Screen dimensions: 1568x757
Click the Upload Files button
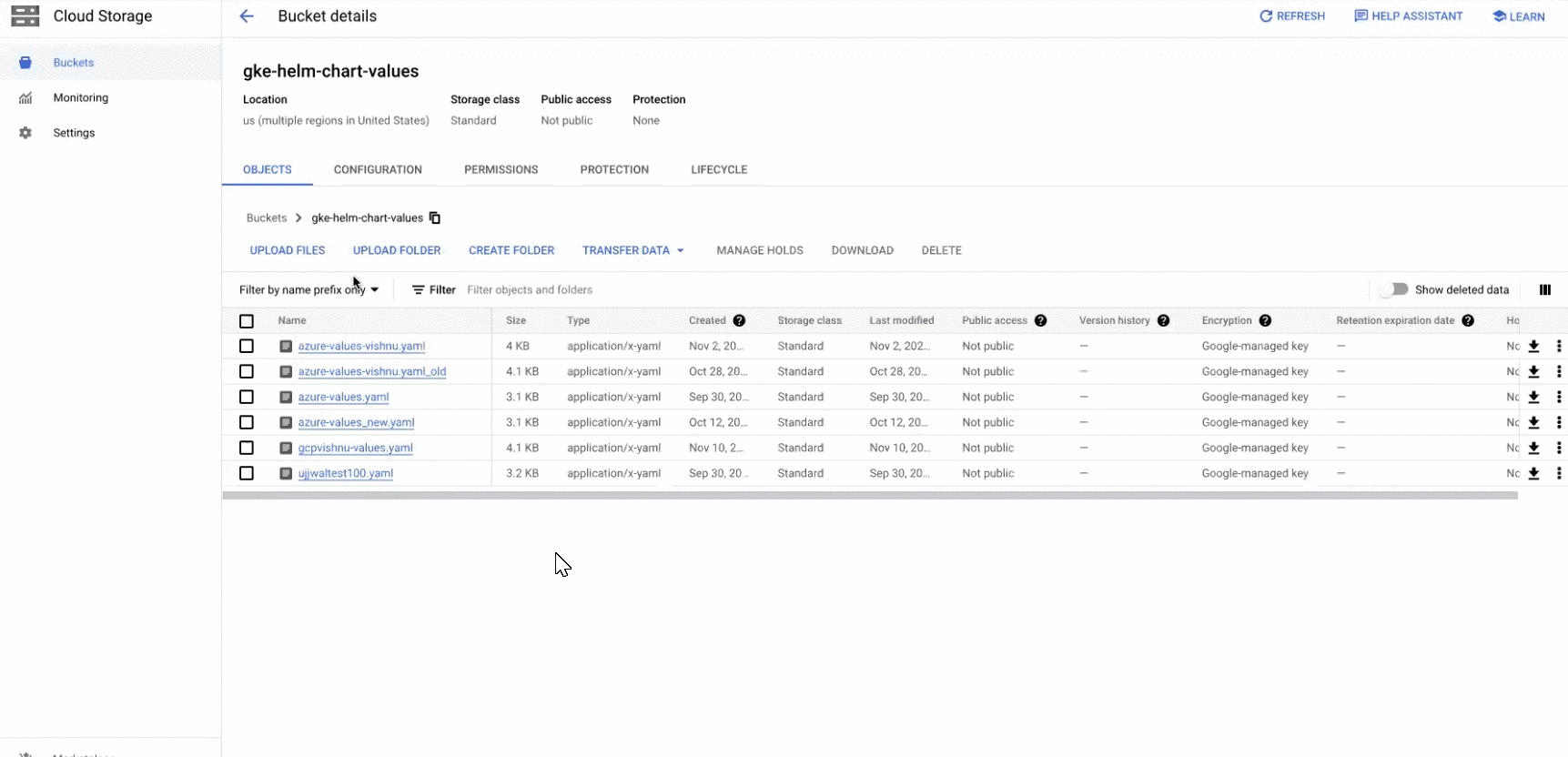288,250
